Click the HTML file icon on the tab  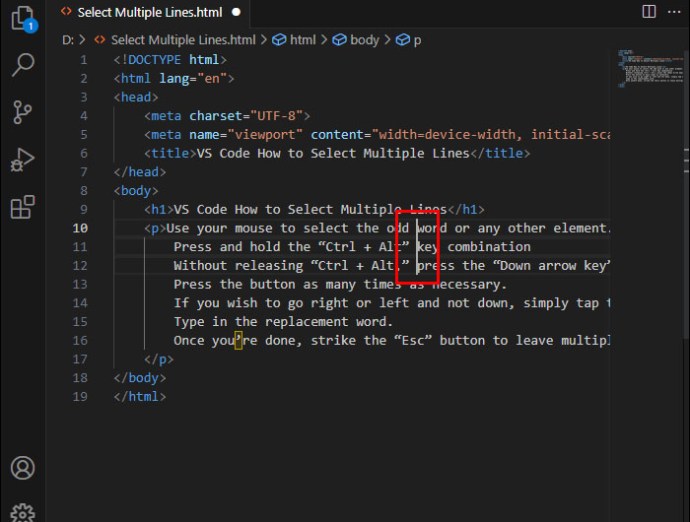[x=66, y=12]
